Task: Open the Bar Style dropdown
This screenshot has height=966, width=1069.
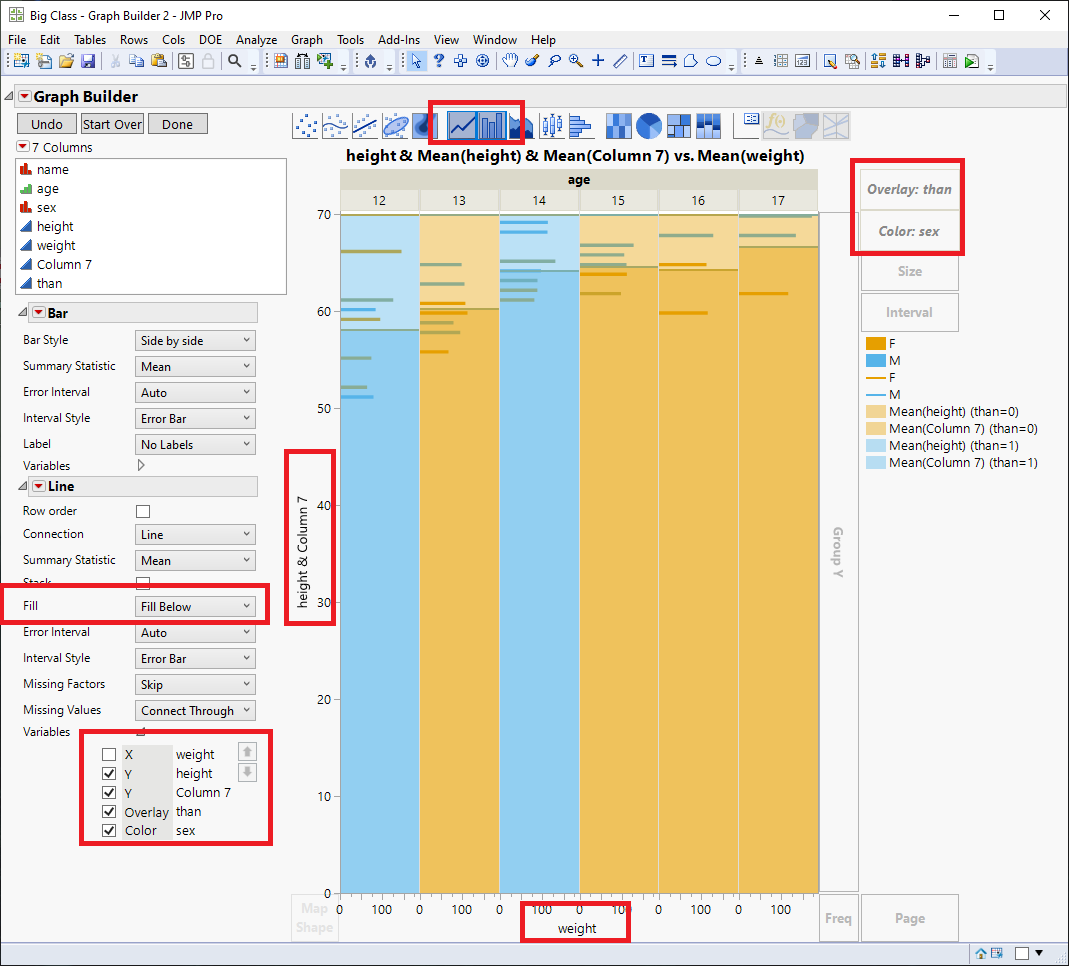Action: click(195, 340)
